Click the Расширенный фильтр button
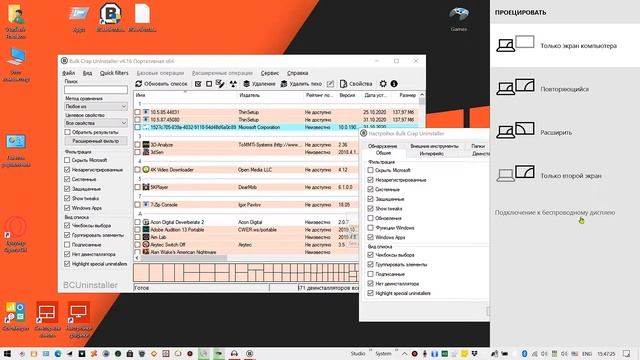 96,141
